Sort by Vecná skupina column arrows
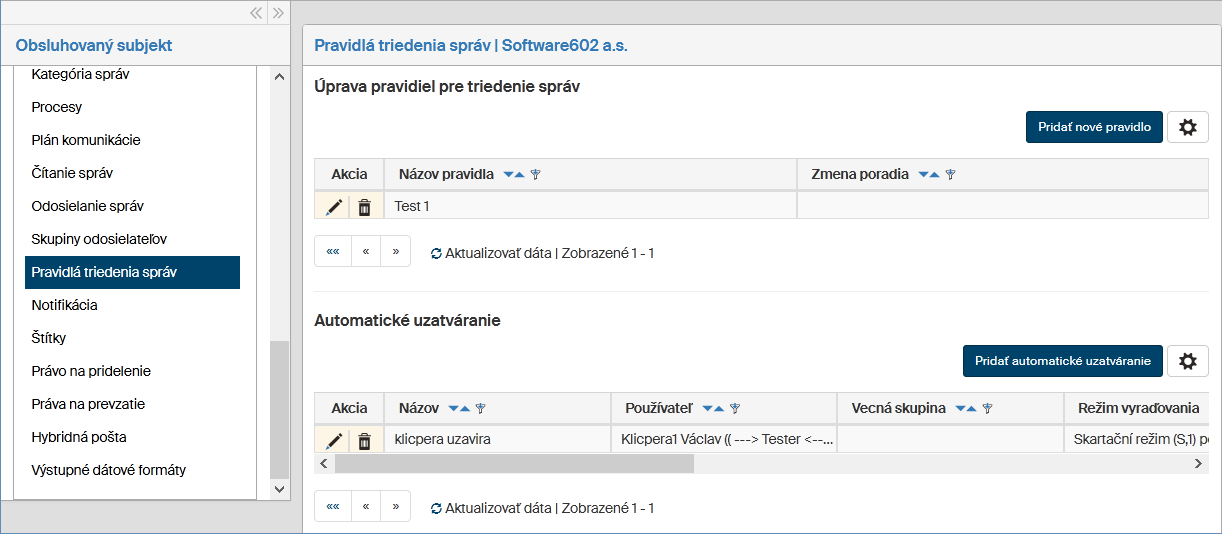The height and width of the screenshot is (534, 1222). (964, 409)
